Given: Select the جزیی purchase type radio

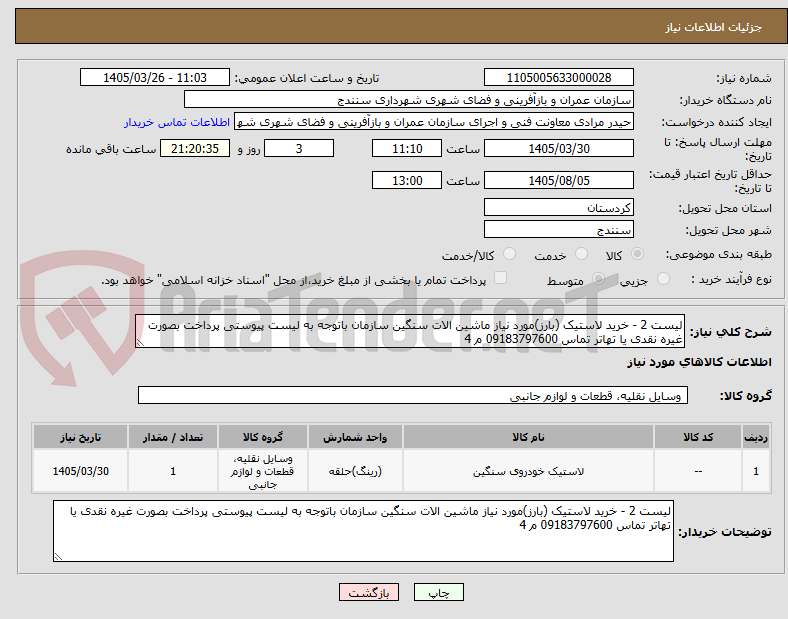Looking at the screenshot, I should [x=663, y=279].
